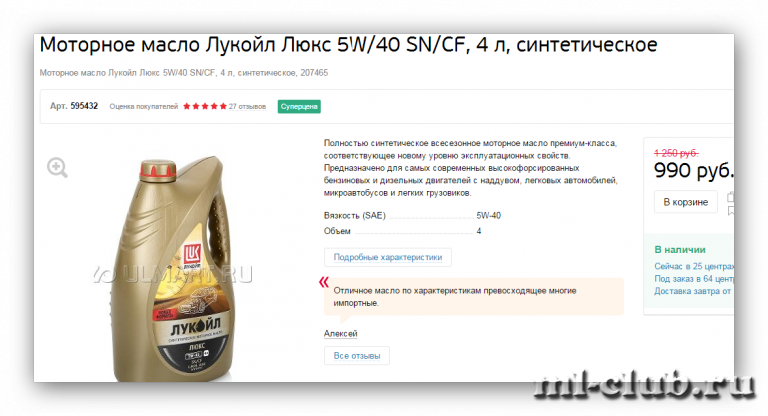Click the bookmark icon under compare icon
768x416 pixels.
coord(731,211)
